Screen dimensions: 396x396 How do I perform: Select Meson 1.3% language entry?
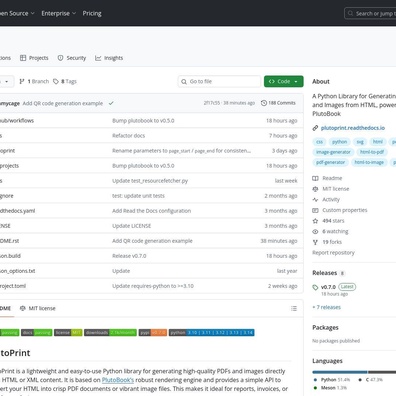[330, 388]
